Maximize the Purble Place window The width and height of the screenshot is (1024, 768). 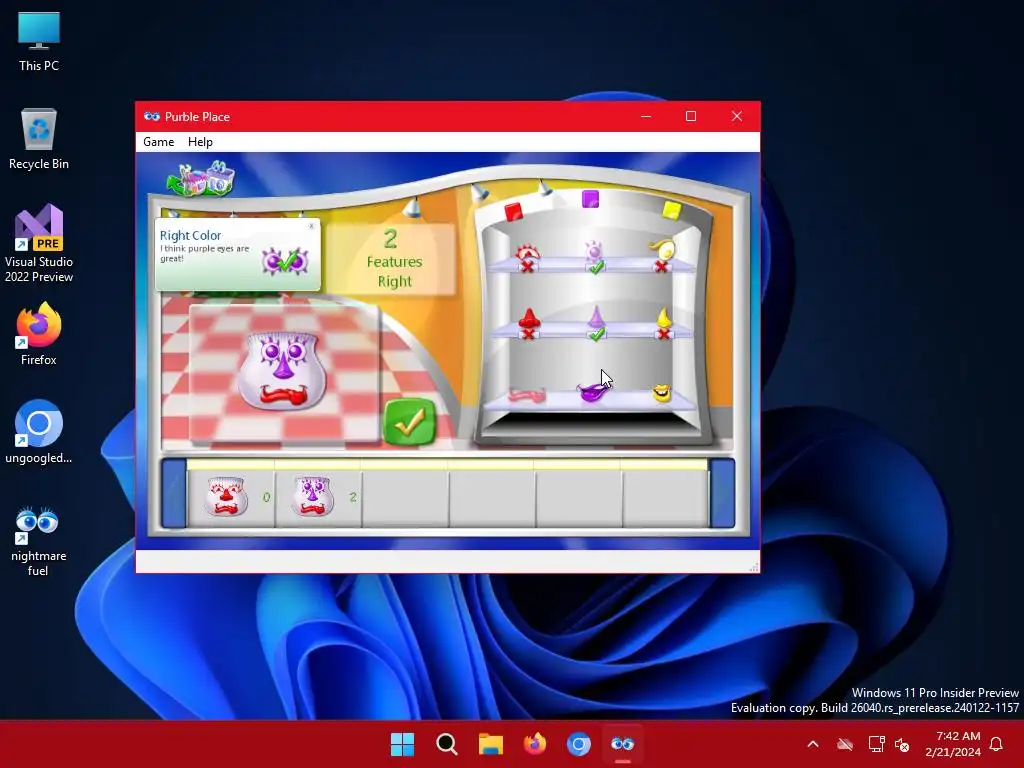pyautogui.click(x=691, y=116)
